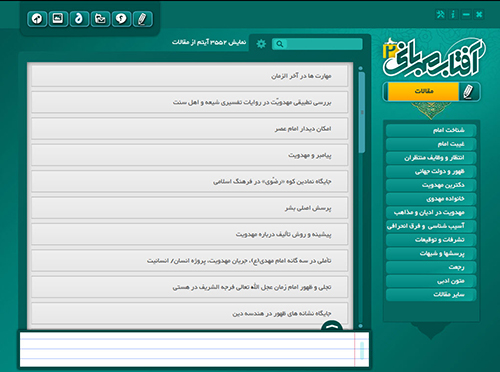Screen dimensions: 500x372
Task: Click the scroll-up dot at the top of the article list scrollbar
Action: point(361,68)
